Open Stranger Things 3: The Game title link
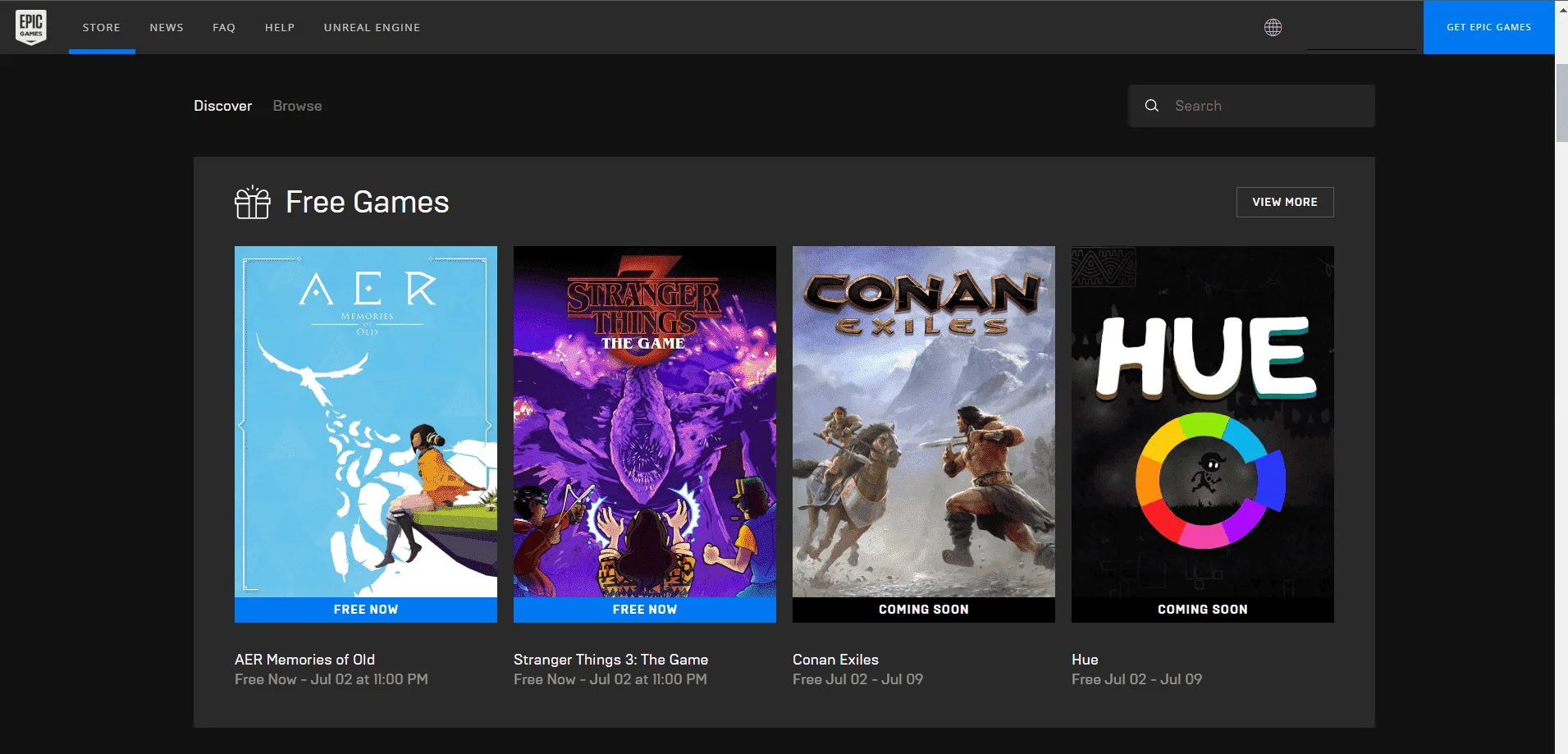 click(x=610, y=660)
